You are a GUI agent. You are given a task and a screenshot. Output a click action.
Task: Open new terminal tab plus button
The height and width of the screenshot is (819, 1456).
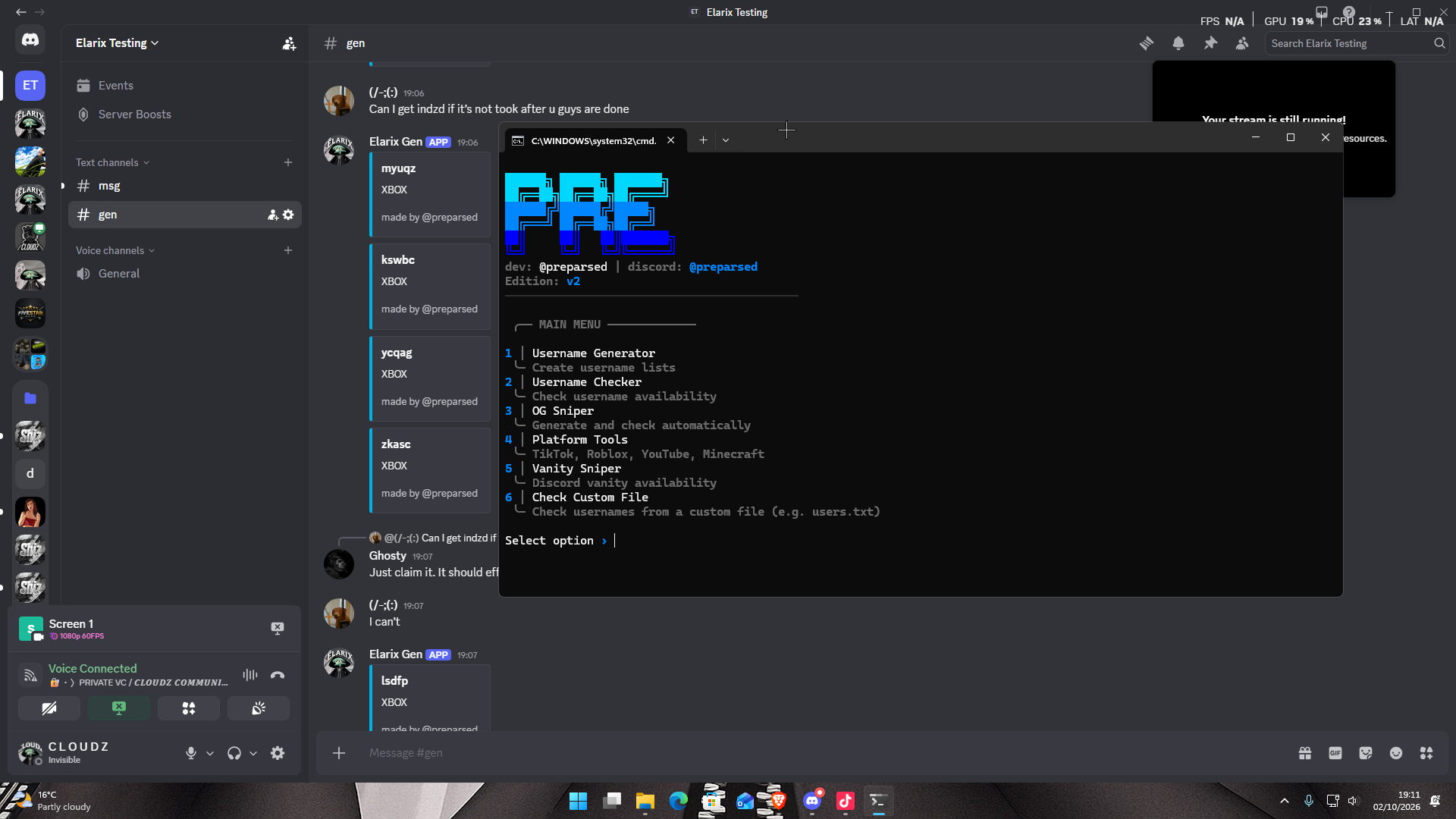click(x=703, y=140)
